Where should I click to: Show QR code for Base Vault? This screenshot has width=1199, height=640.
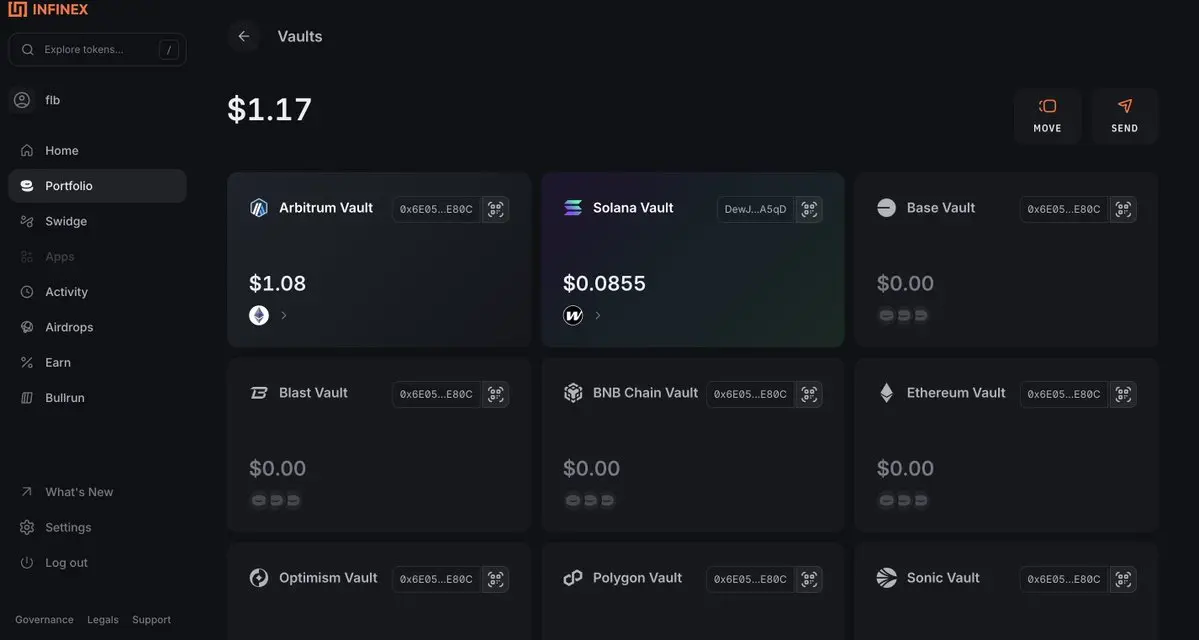[x=1123, y=210]
